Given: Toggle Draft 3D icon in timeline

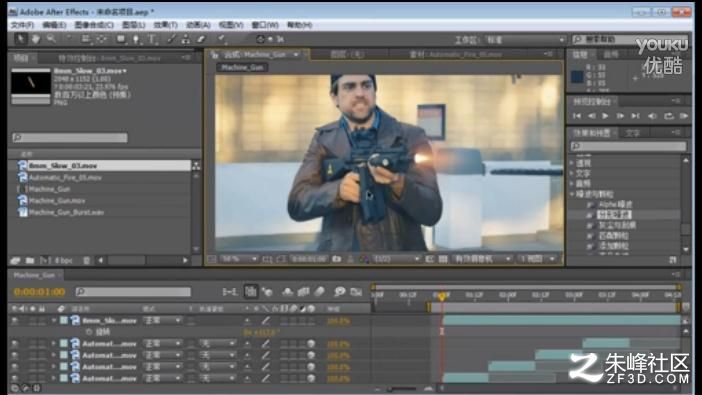Looking at the screenshot, I should tap(268, 292).
